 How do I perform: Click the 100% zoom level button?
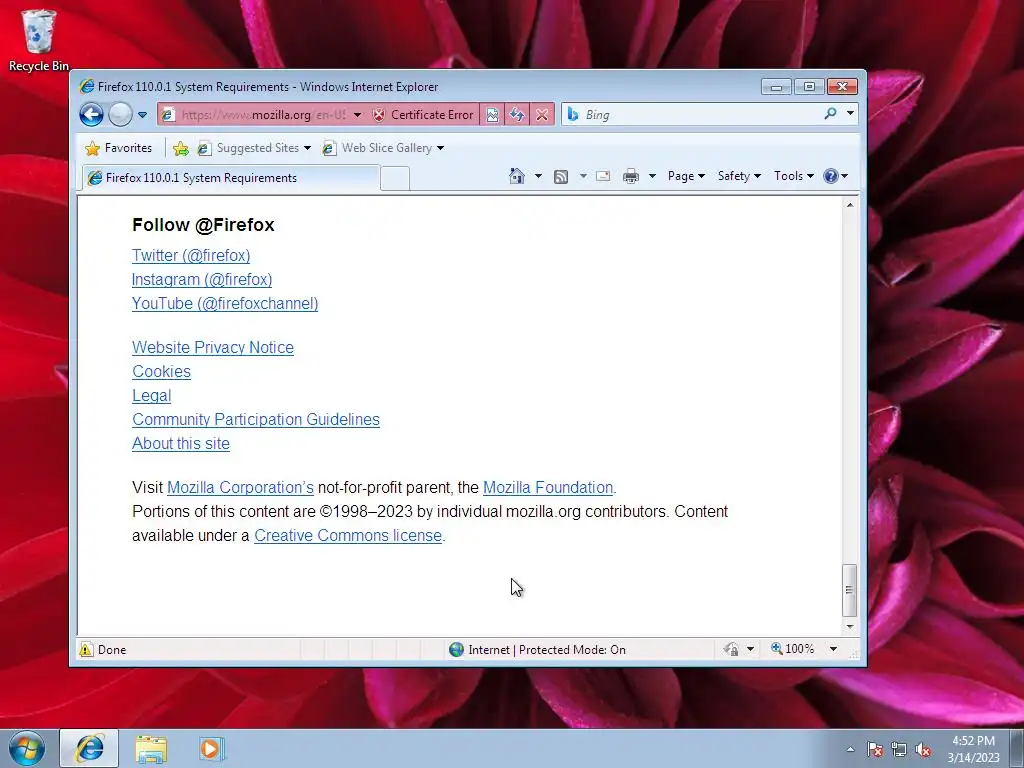pos(792,649)
